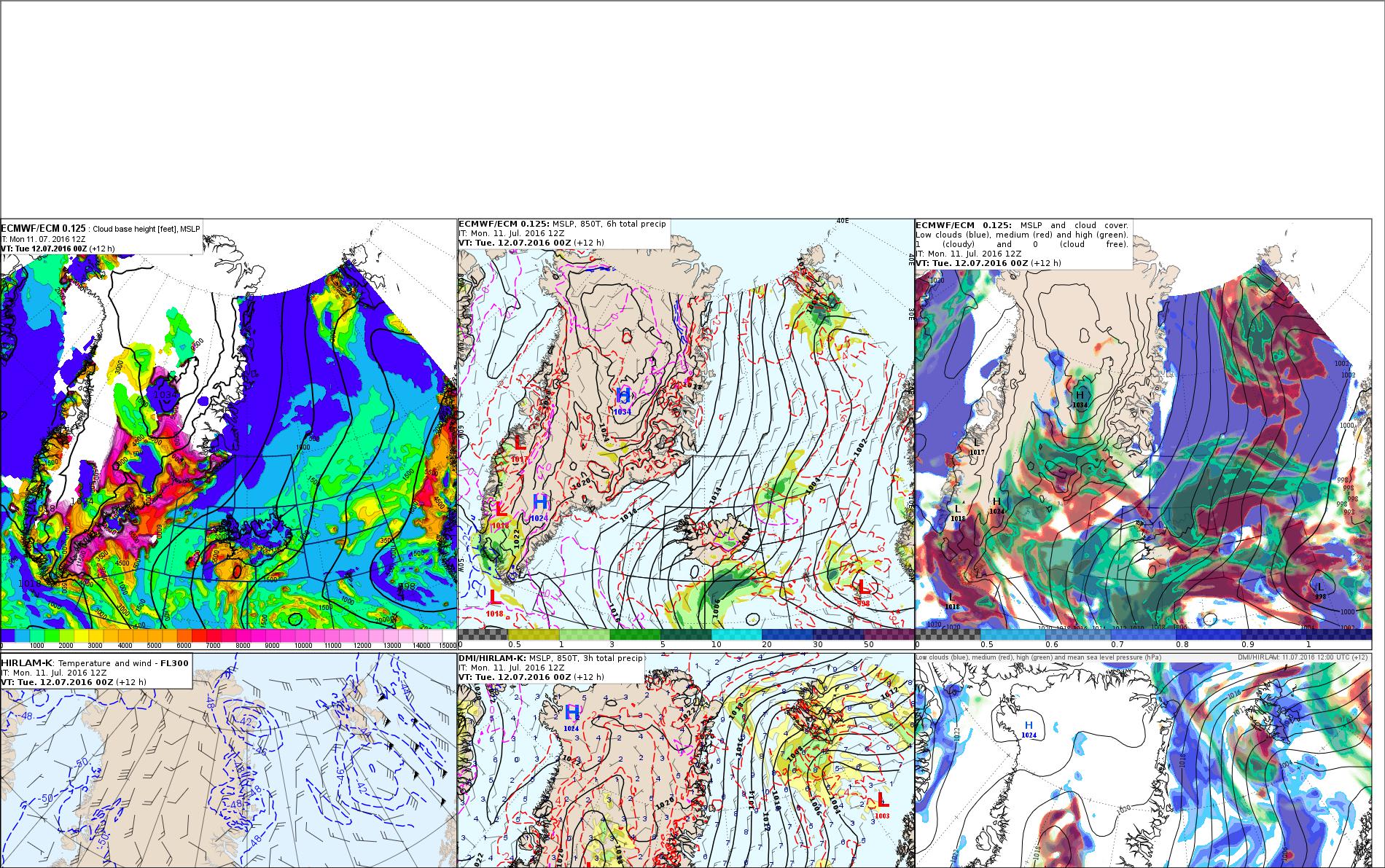The width and height of the screenshot is (1385, 868).
Task: Click the 'MSLP and cloud cover' title
Action: click(1074, 225)
